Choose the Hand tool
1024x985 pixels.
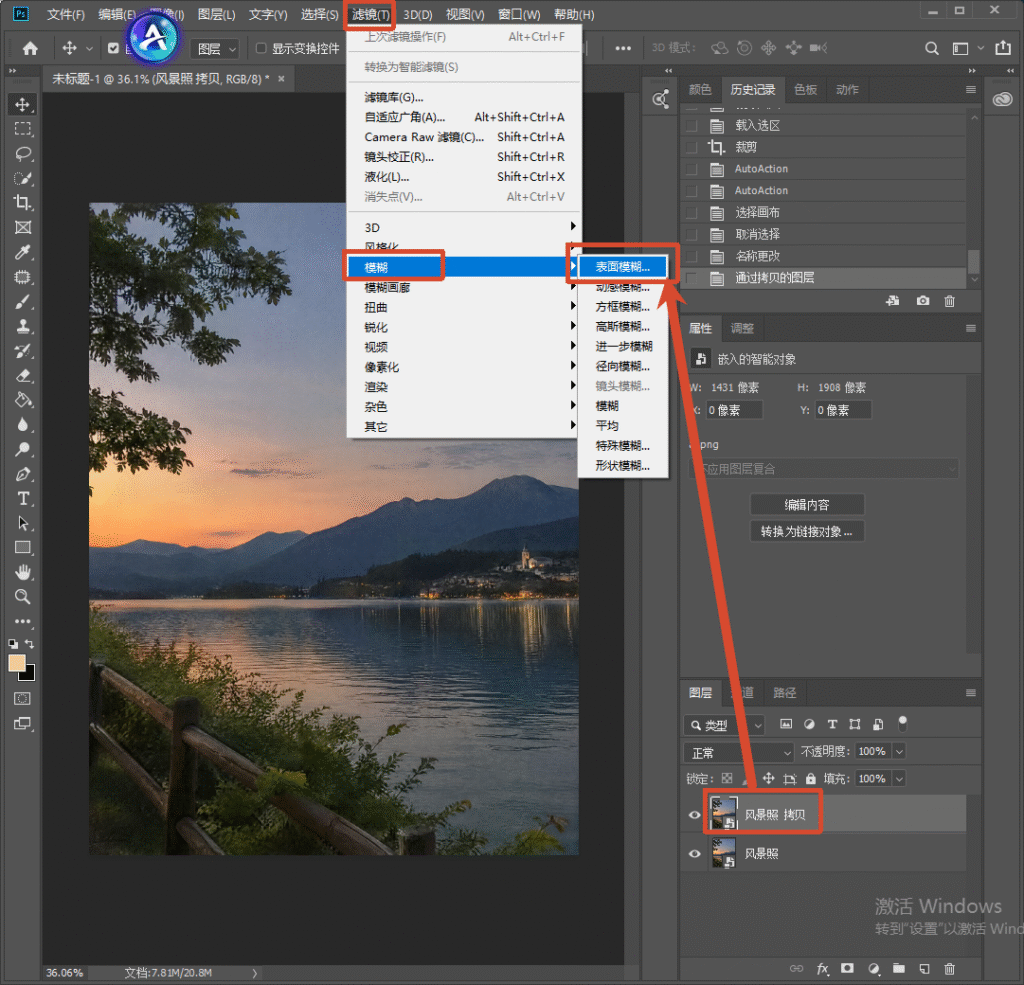[x=23, y=573]
